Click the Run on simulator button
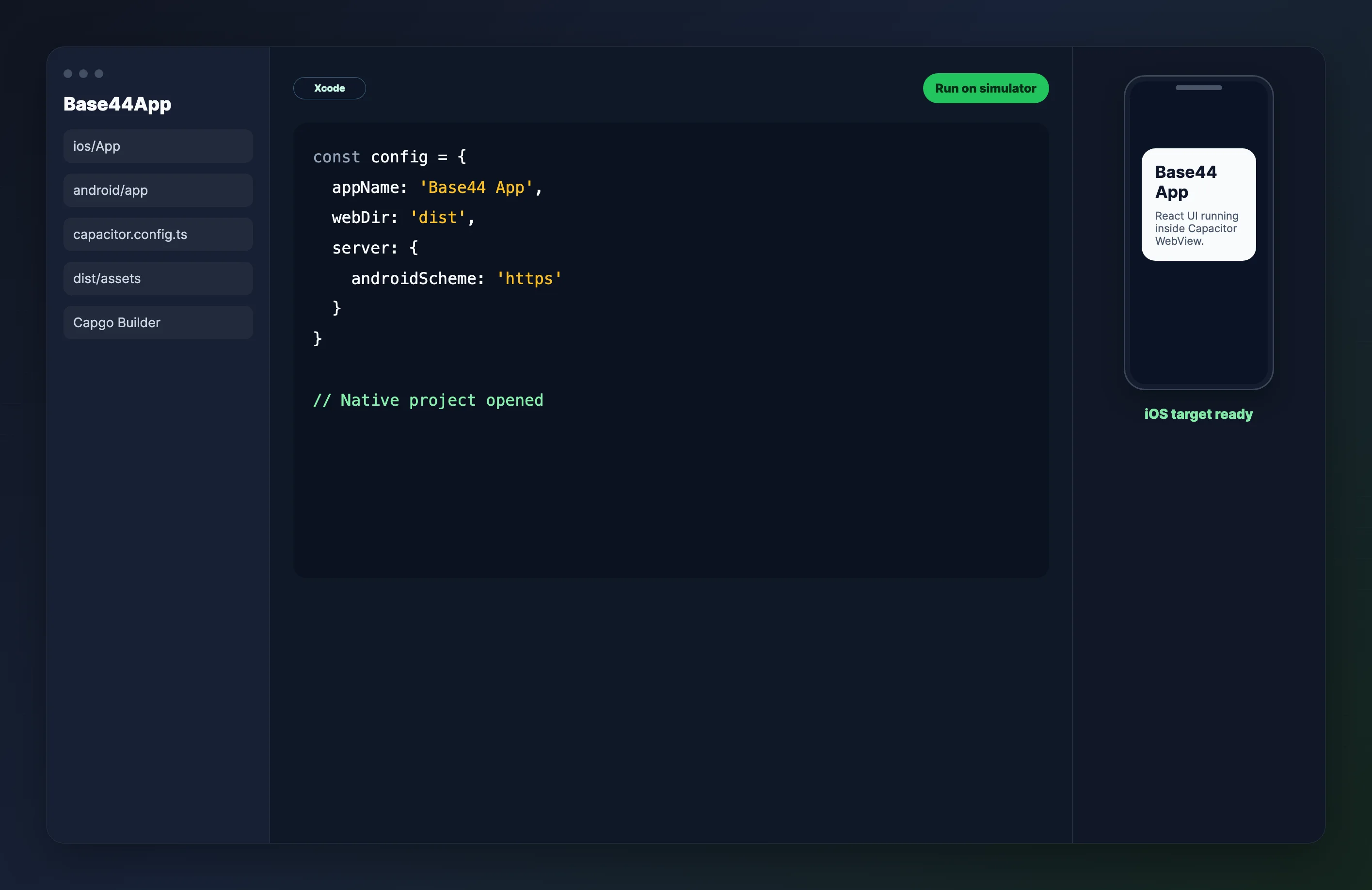 coord(986,88)
